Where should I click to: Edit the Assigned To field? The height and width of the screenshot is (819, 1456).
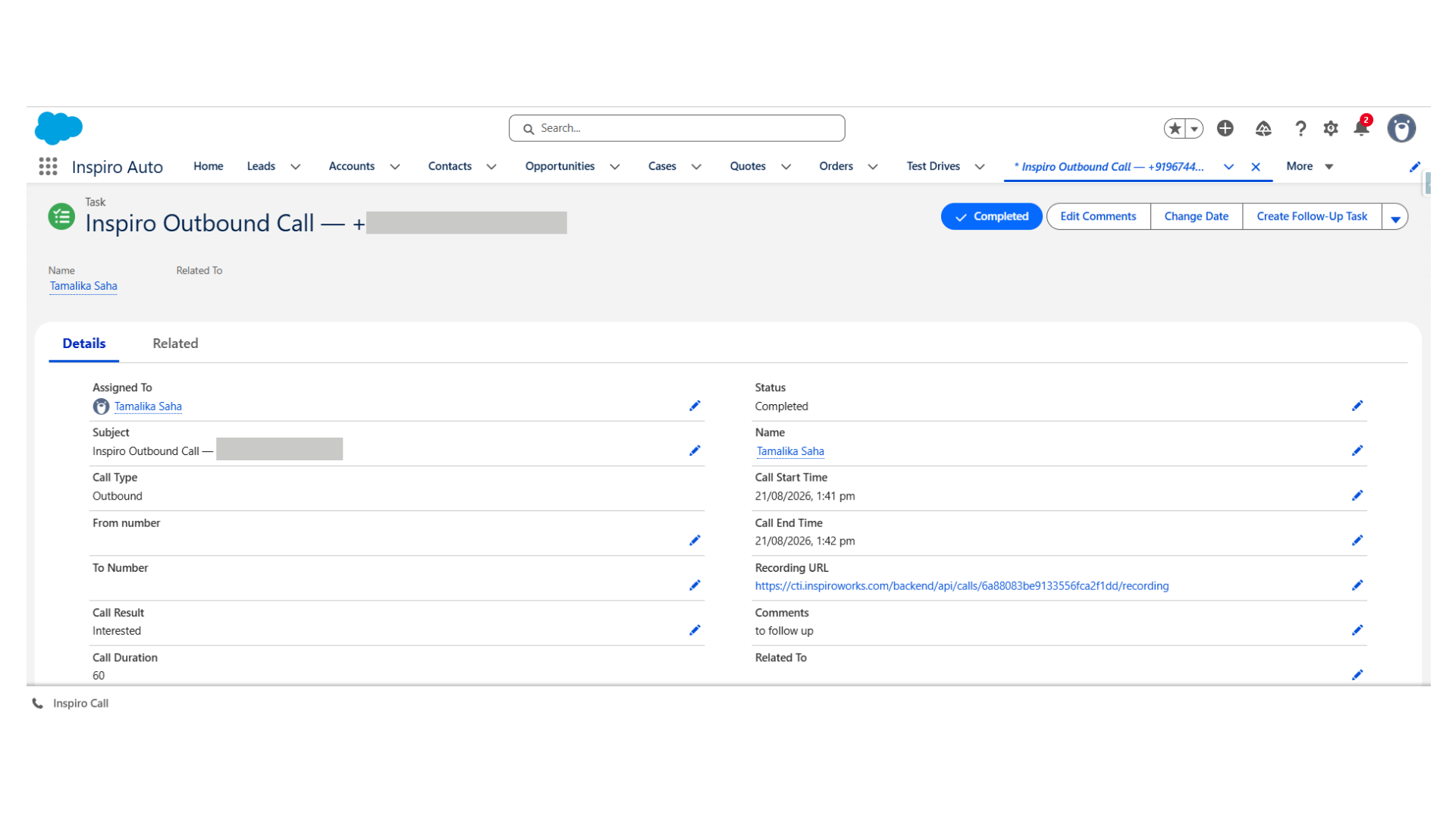coord(695,406)
